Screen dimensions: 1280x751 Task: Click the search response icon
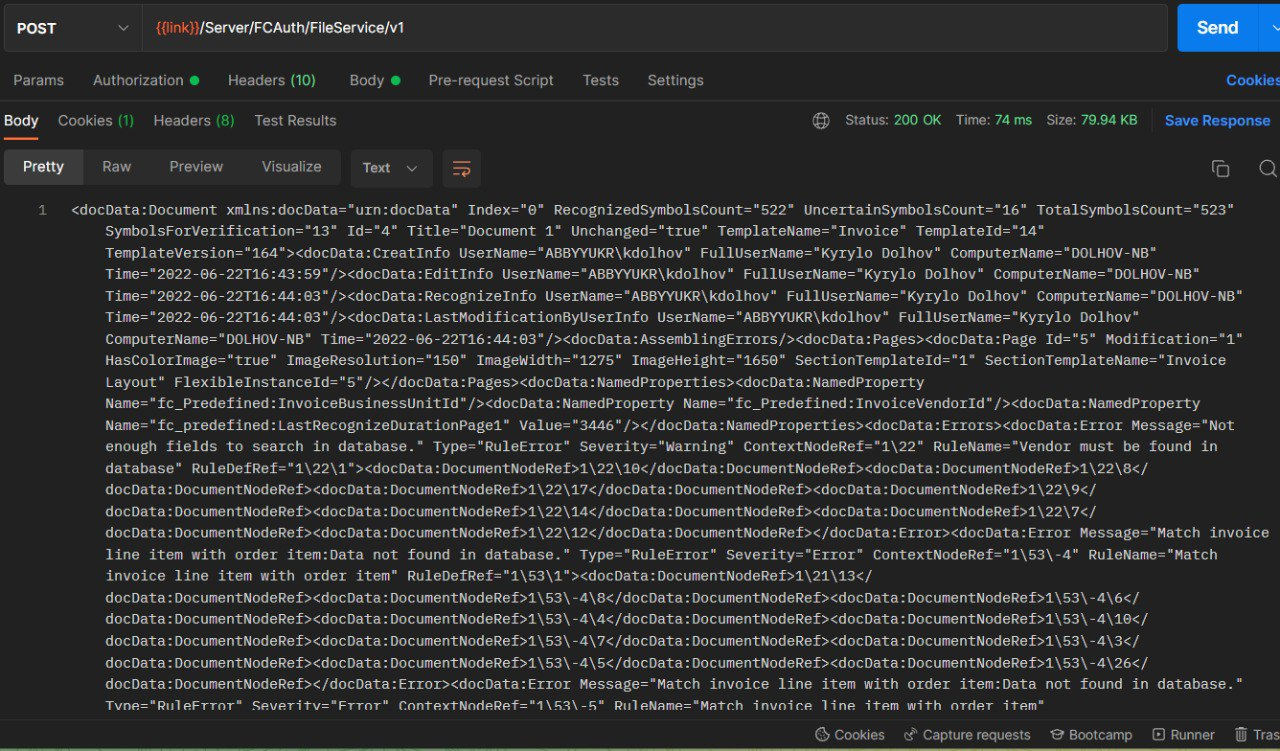click(1268, 168)
